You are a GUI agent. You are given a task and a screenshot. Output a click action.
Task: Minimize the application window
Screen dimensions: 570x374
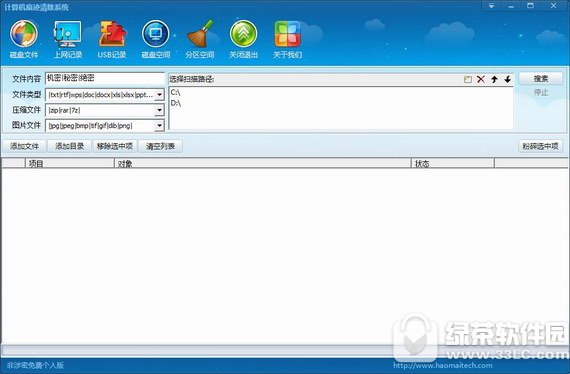[511, 6]
